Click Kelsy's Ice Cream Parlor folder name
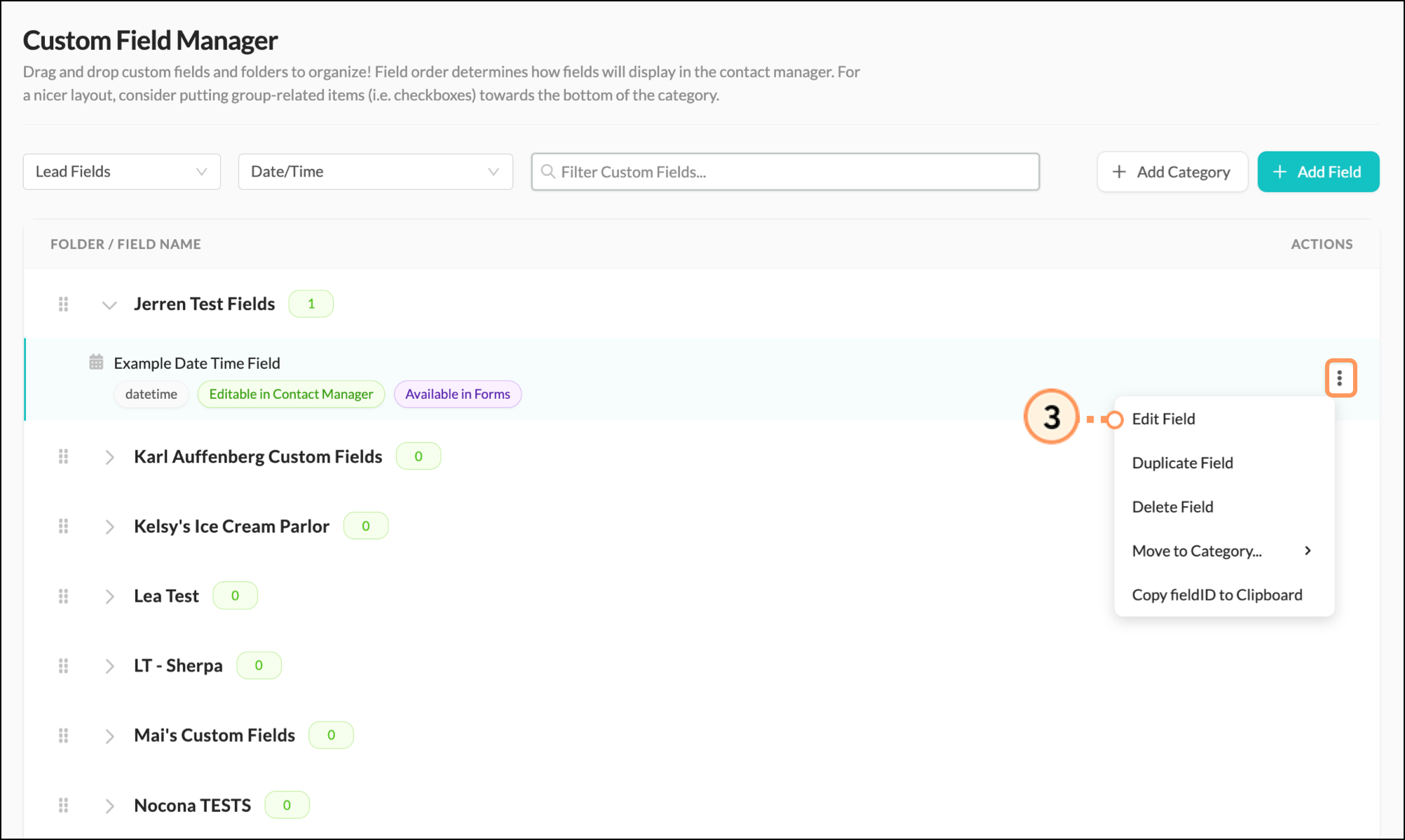 [231, 526]
